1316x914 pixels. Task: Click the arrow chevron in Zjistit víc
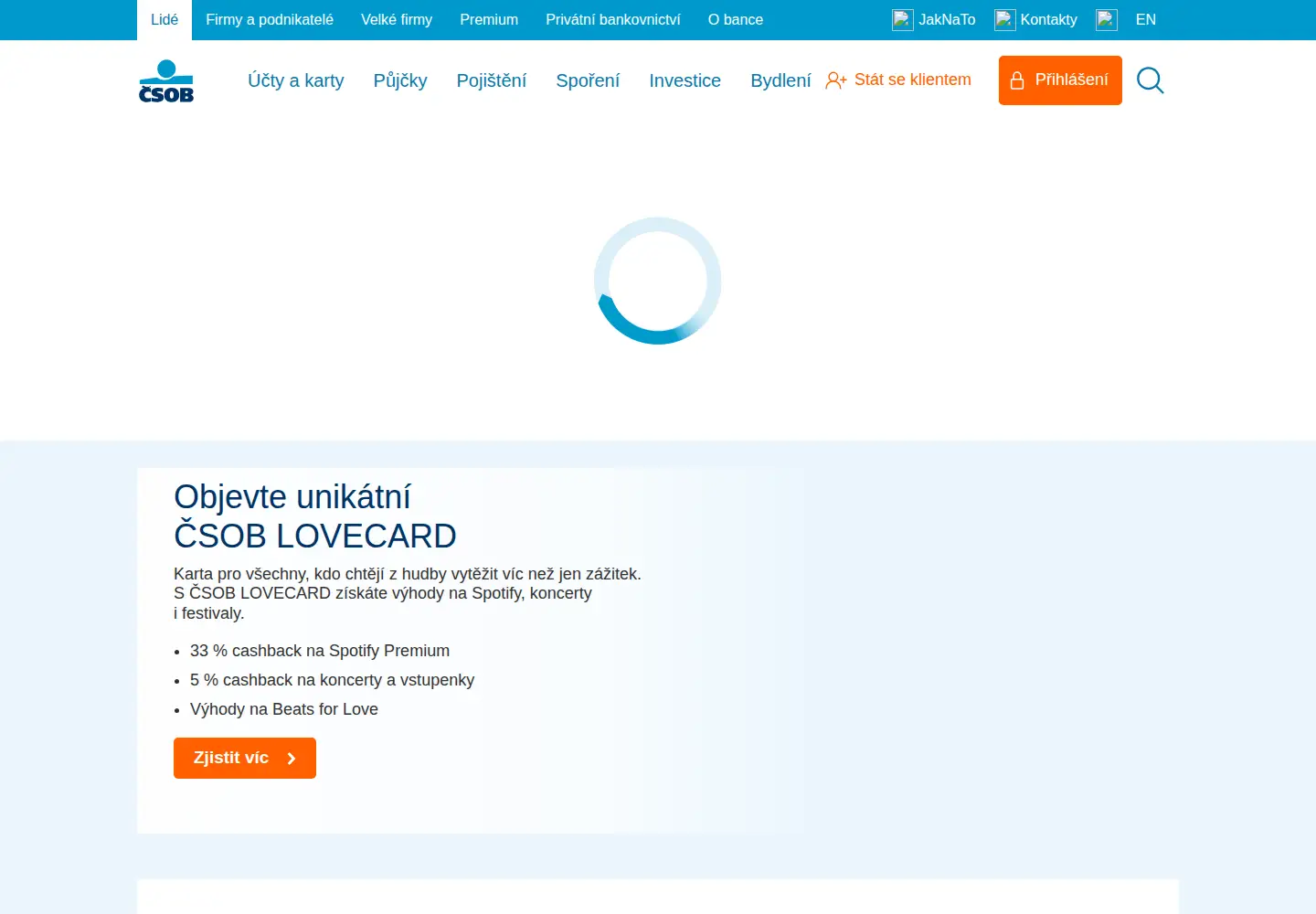(292, 759)
